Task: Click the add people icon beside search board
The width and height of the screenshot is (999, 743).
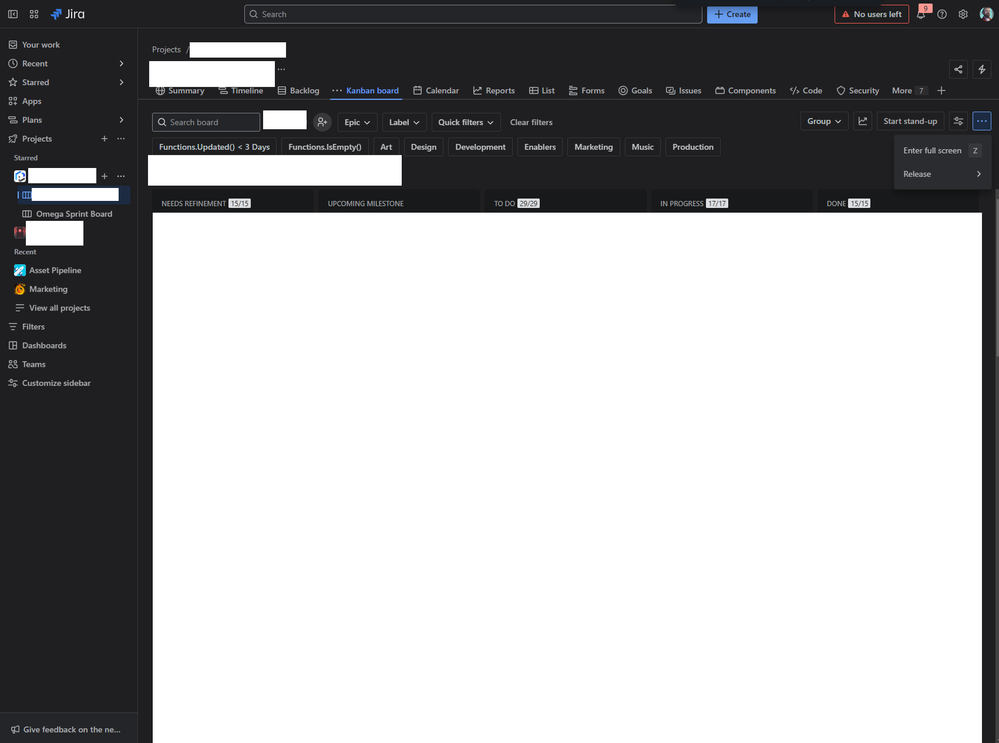Action: point(322,121)
